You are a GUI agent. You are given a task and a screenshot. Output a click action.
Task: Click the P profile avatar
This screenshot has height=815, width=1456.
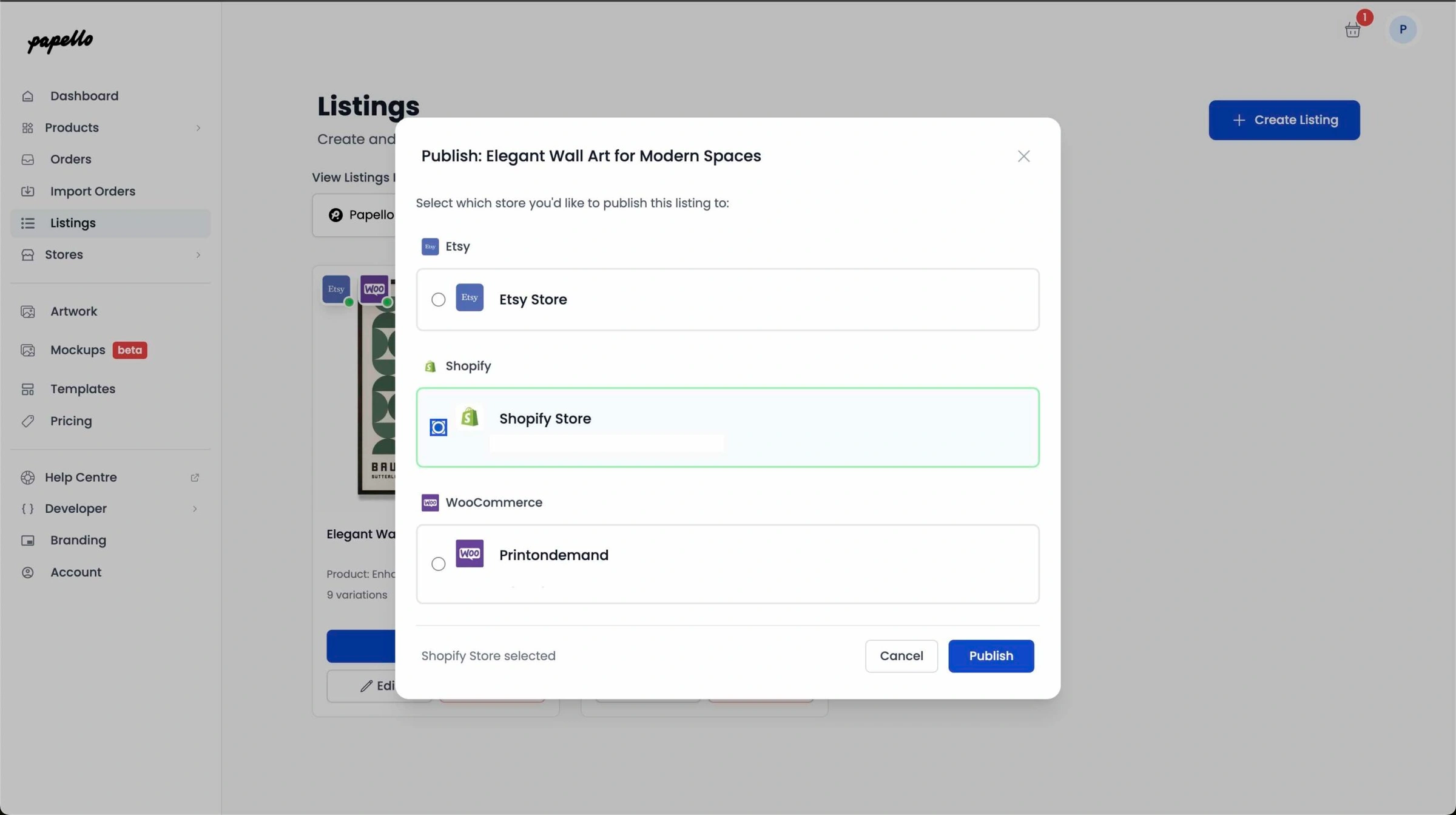tap(1402, 30)
